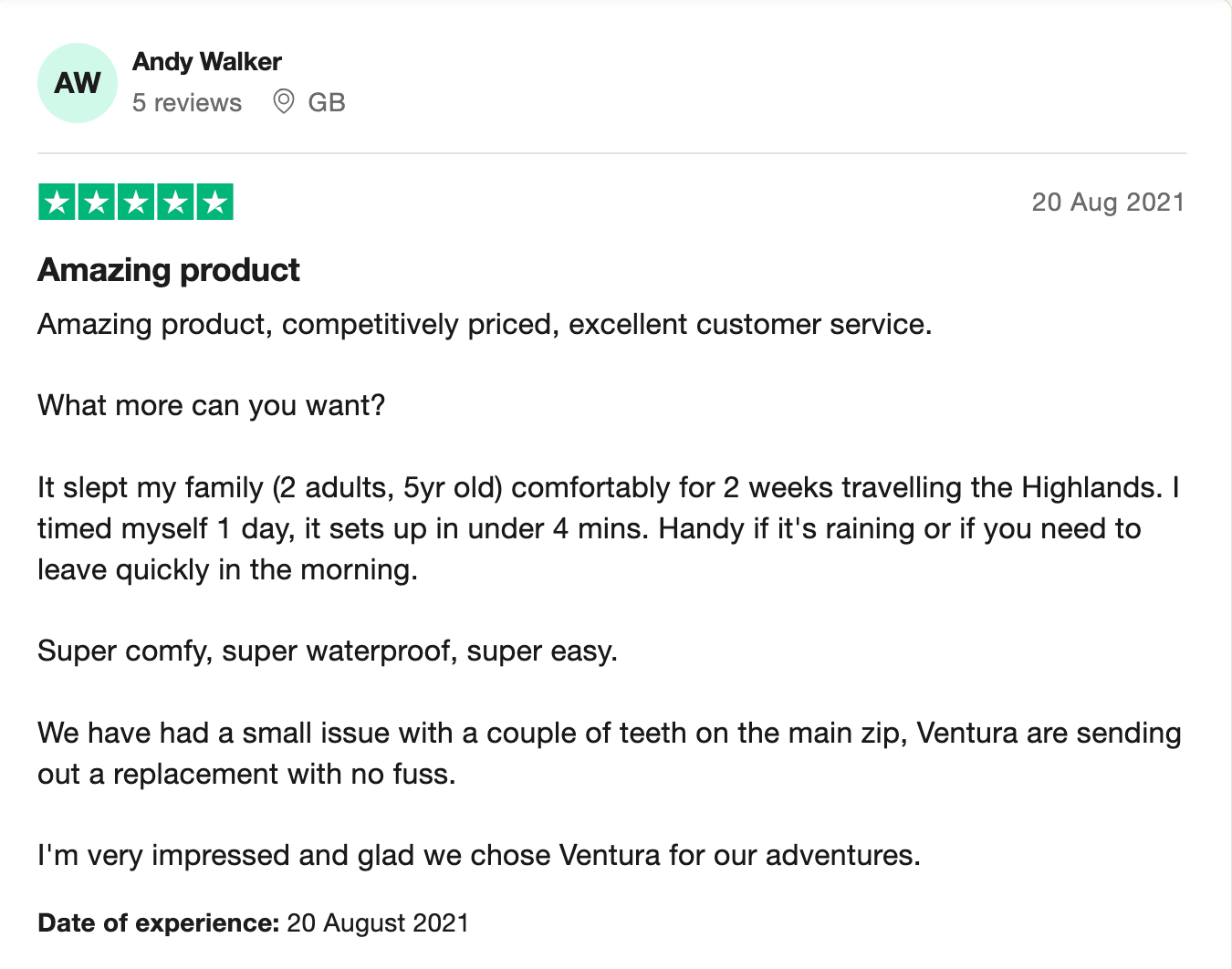Image resolution: width=1232 pixels, height=969 pixels.
Task: Click the "glad we chose Ventura" sentence
Action: [x=479, y=856]
